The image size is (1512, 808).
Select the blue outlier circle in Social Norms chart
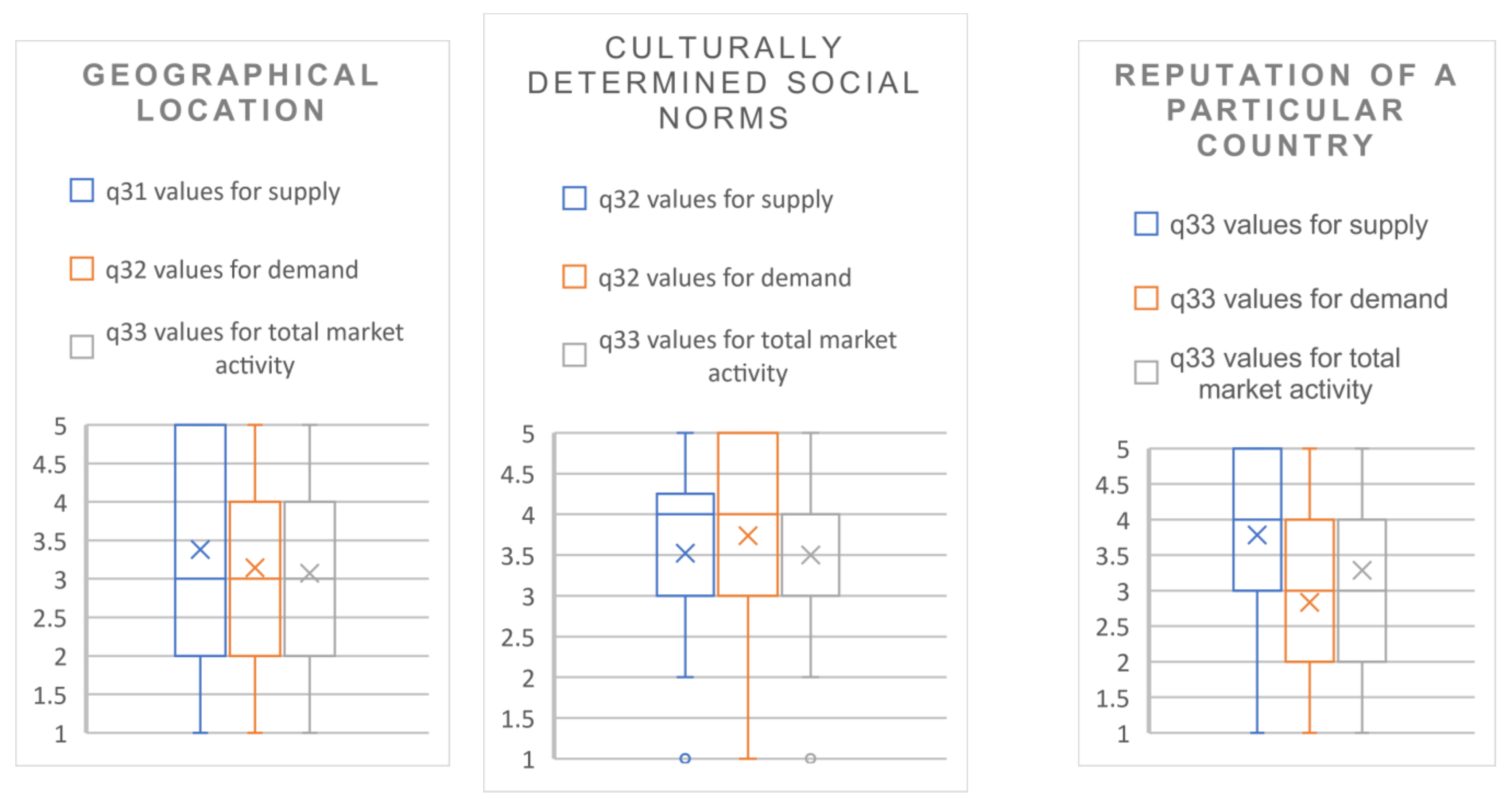click(x=685, y=759)
